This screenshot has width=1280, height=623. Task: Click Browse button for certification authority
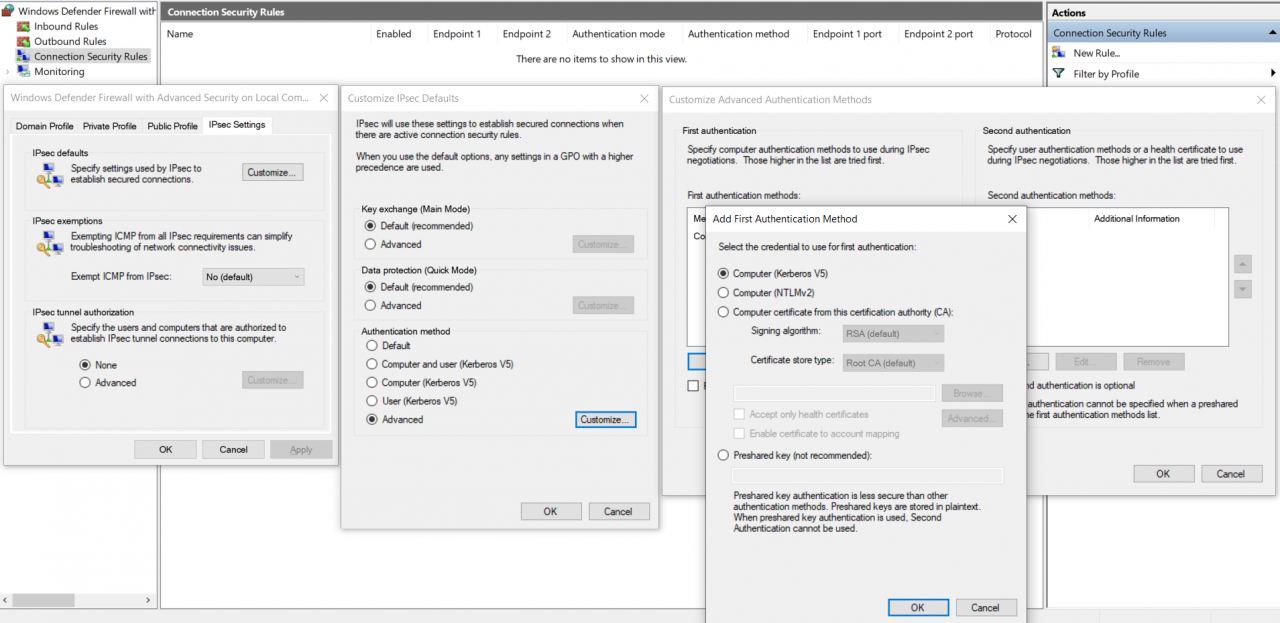pos(972,394)
